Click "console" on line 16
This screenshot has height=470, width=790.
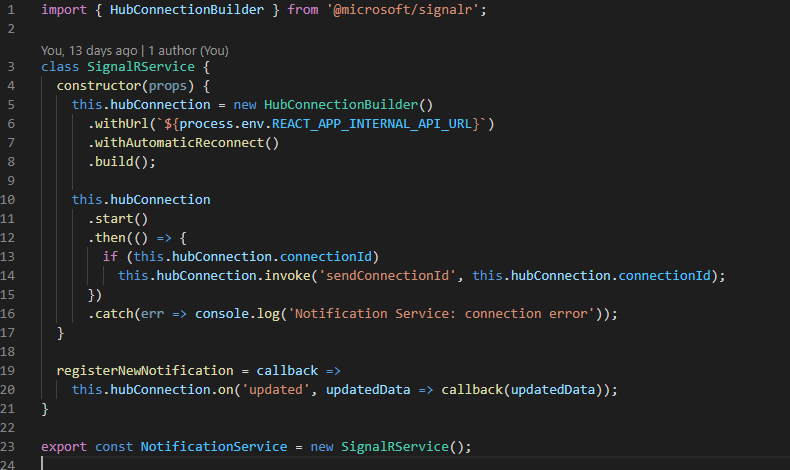tap(222, 314)
